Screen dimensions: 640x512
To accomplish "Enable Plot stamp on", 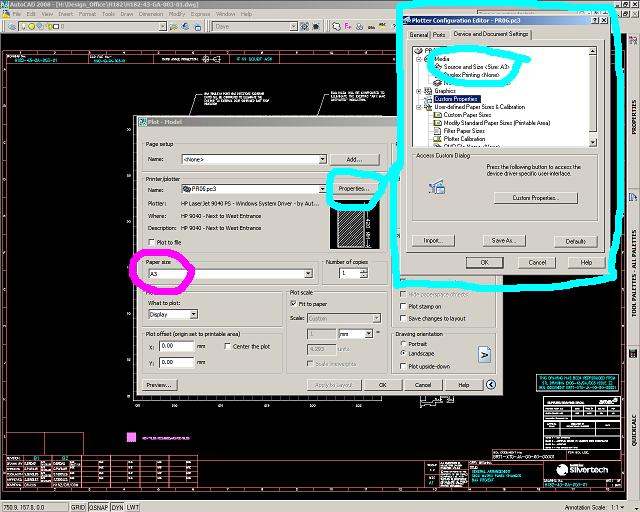I will point(403,306).
